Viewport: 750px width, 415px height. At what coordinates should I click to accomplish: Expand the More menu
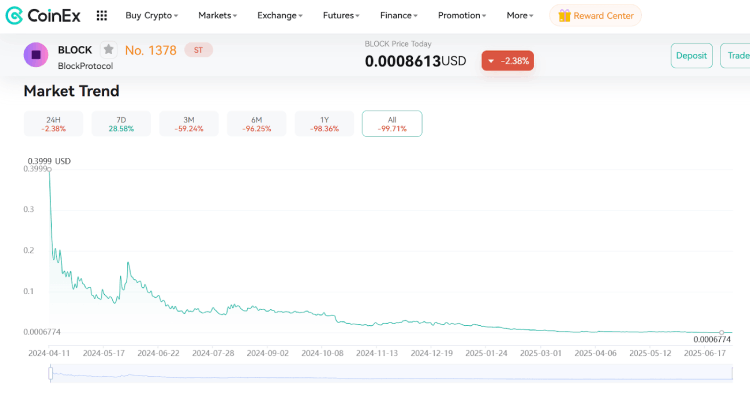click(x=520, y=15)
